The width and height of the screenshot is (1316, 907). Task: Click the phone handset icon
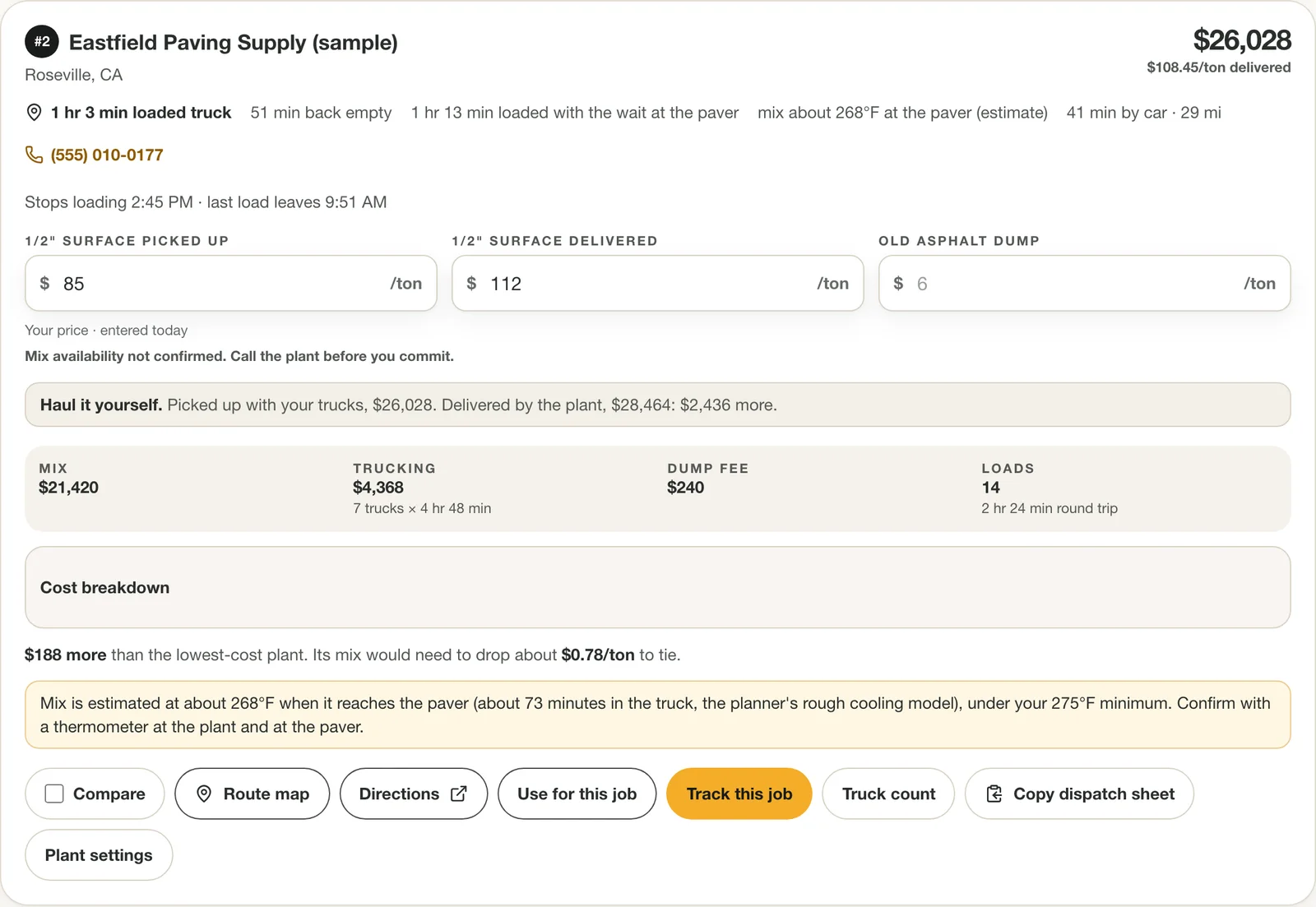tap(34, 155)
